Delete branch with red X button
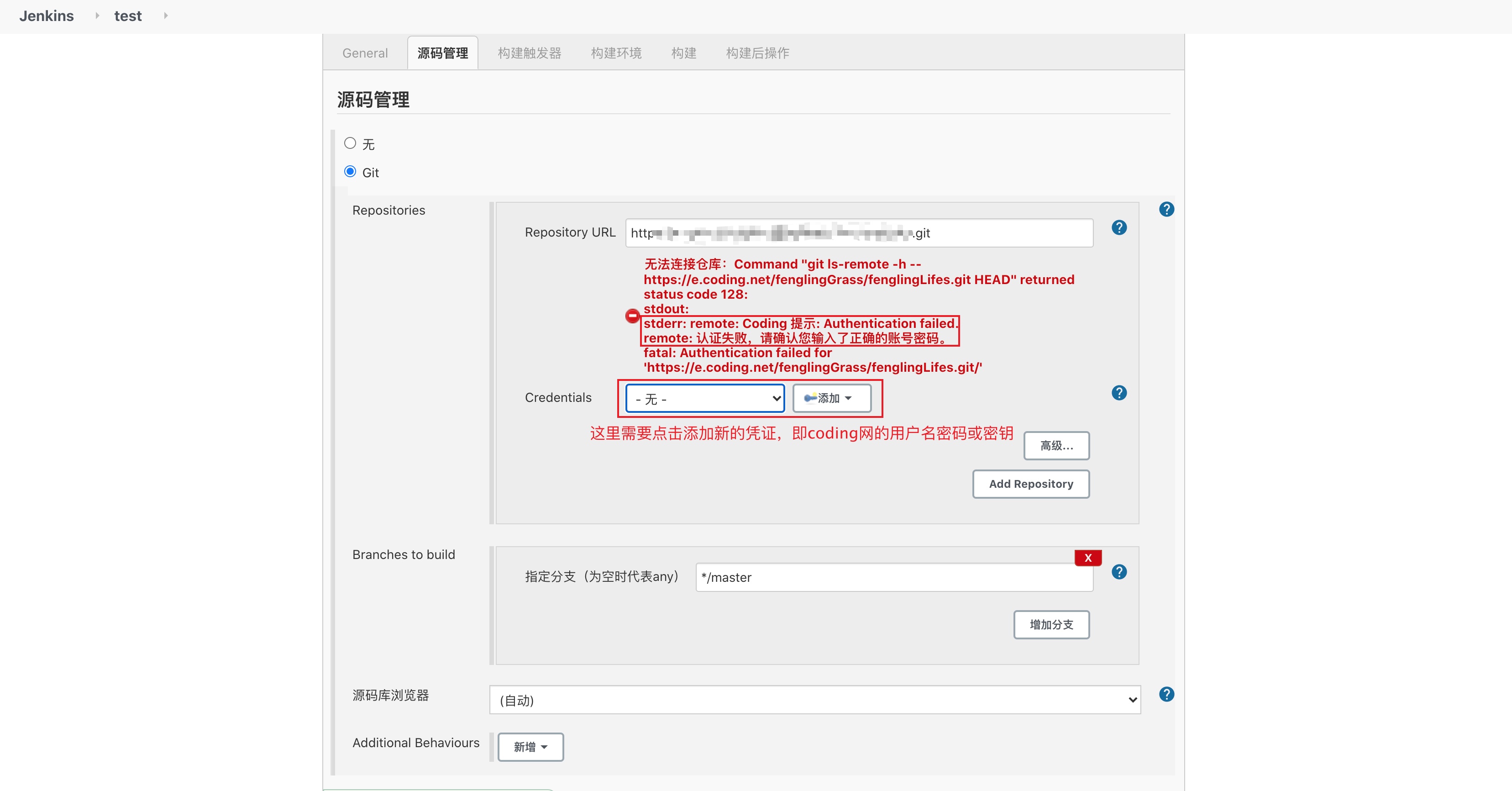 coord(1087,558)
